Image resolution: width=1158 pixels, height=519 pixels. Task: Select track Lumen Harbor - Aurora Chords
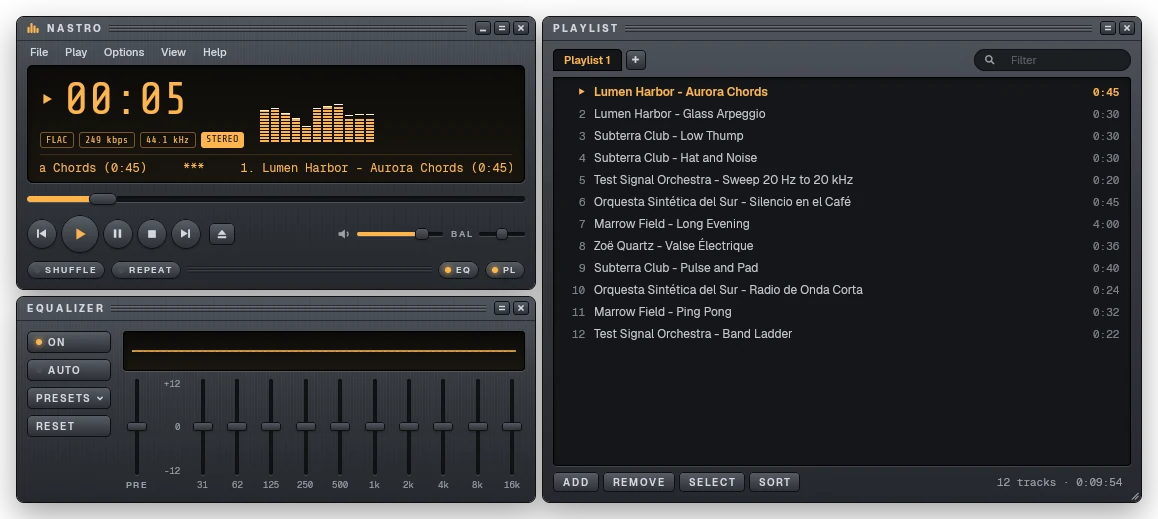pyautogui.click(x=842, y=92)
